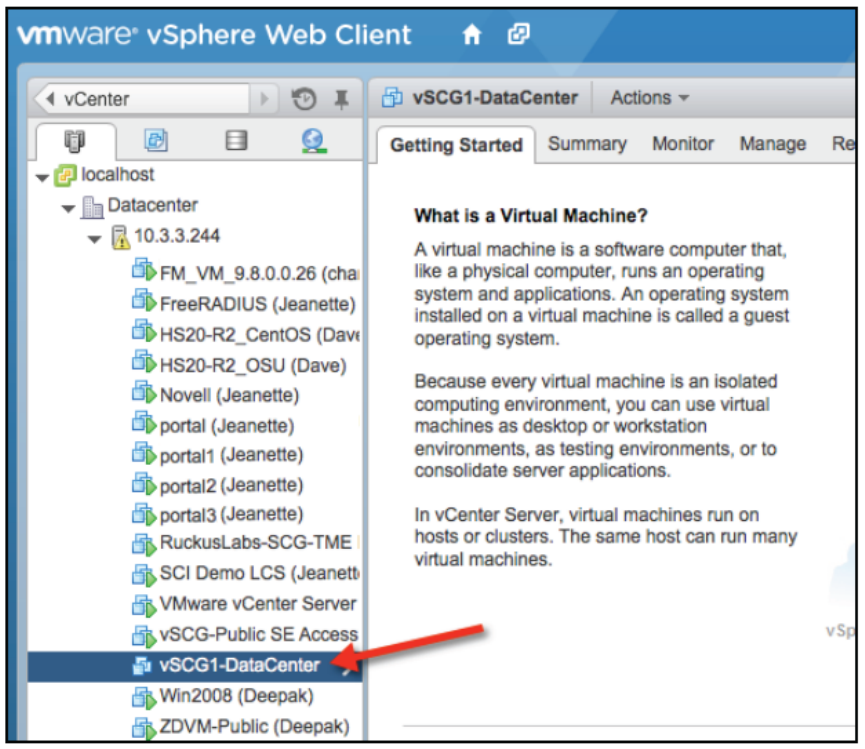Select FreeRADIUS (Jeanette) virtual machine
Viewport: 865px width, 749px height.
point(258,304)
